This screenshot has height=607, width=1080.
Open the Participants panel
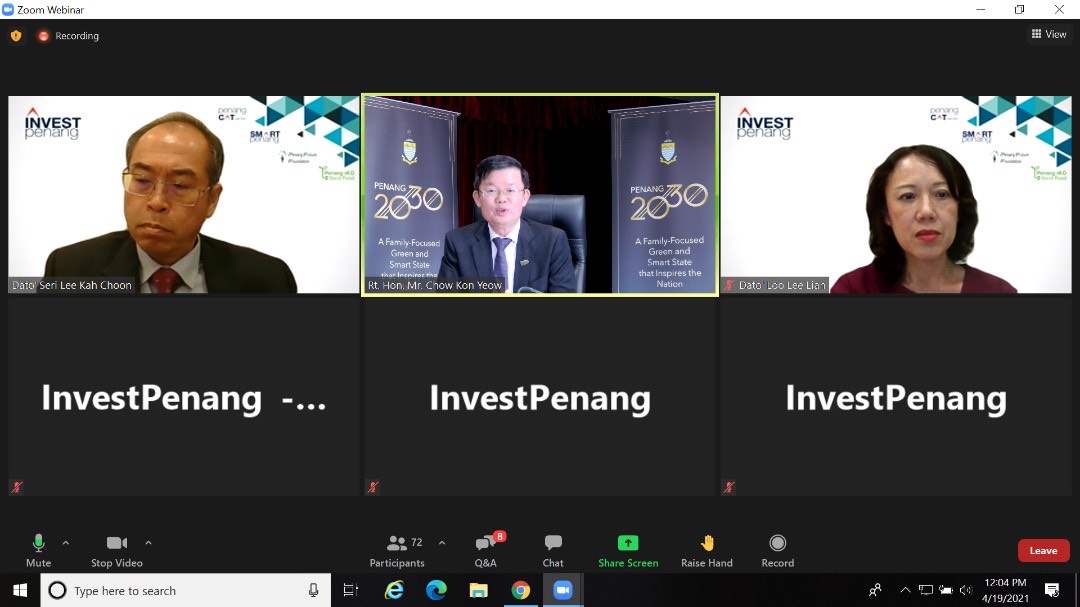pos(397,551)
